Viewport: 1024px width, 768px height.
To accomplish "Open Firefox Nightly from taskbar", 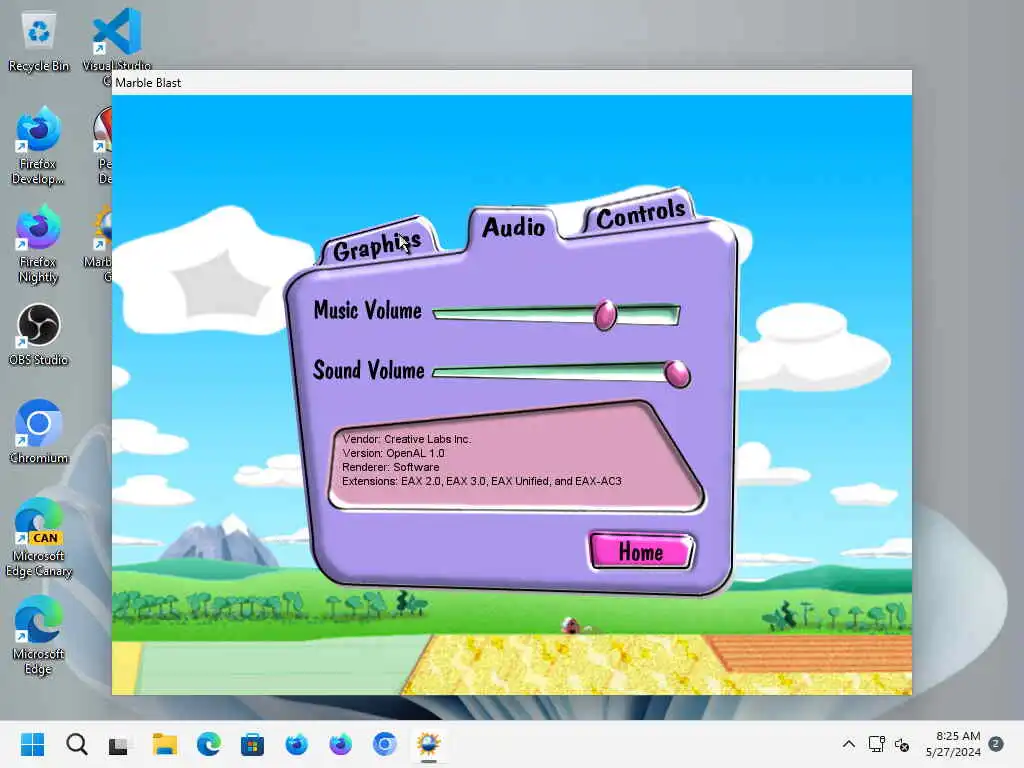I will (x=340, y=744).
